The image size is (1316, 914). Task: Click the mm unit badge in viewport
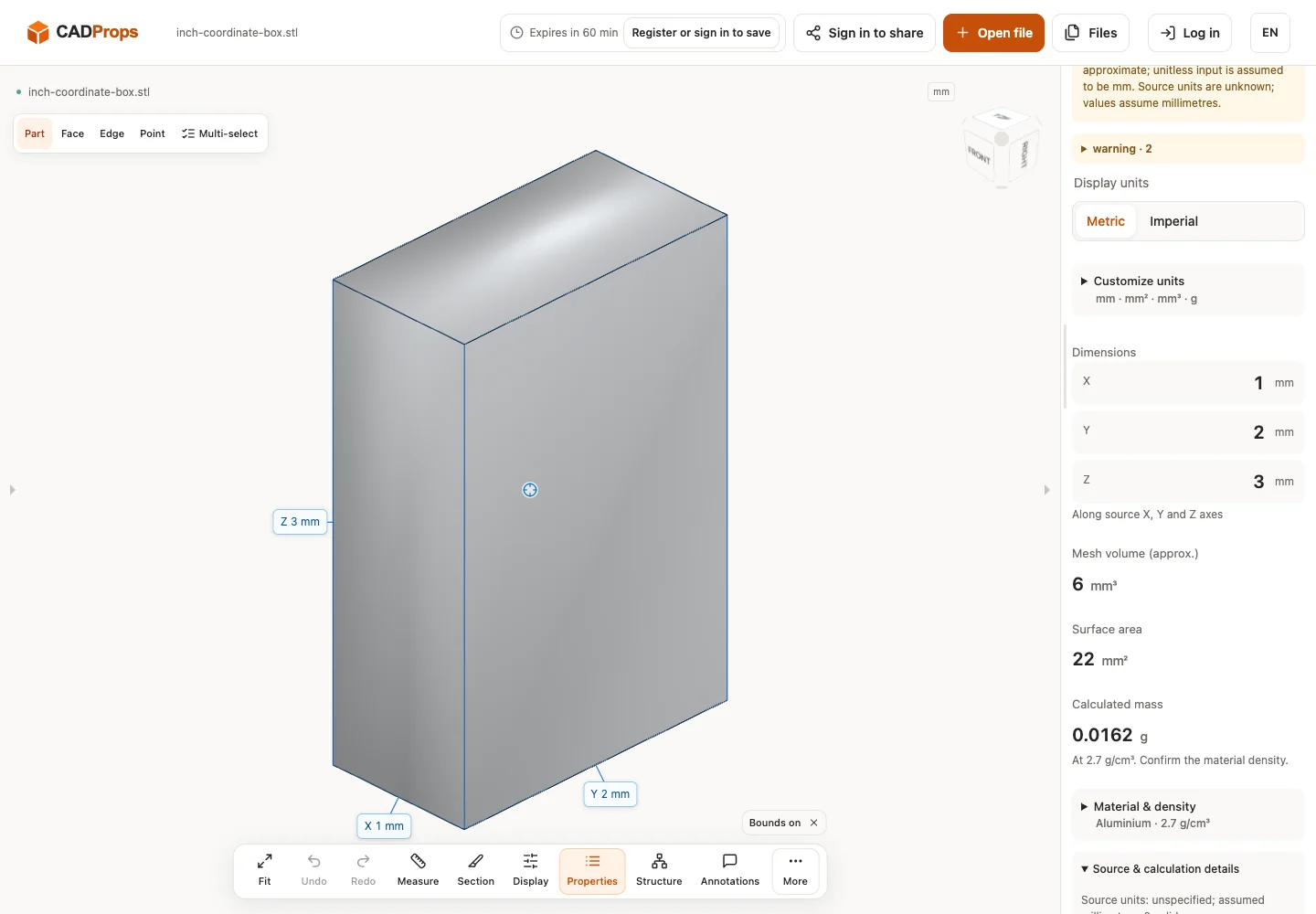pos(941,91)
